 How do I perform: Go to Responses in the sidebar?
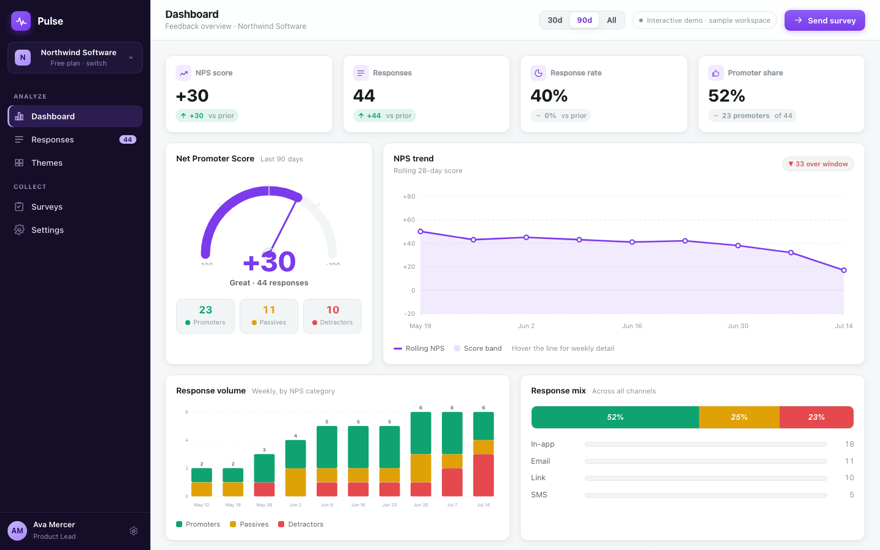(x=75, y=139)
